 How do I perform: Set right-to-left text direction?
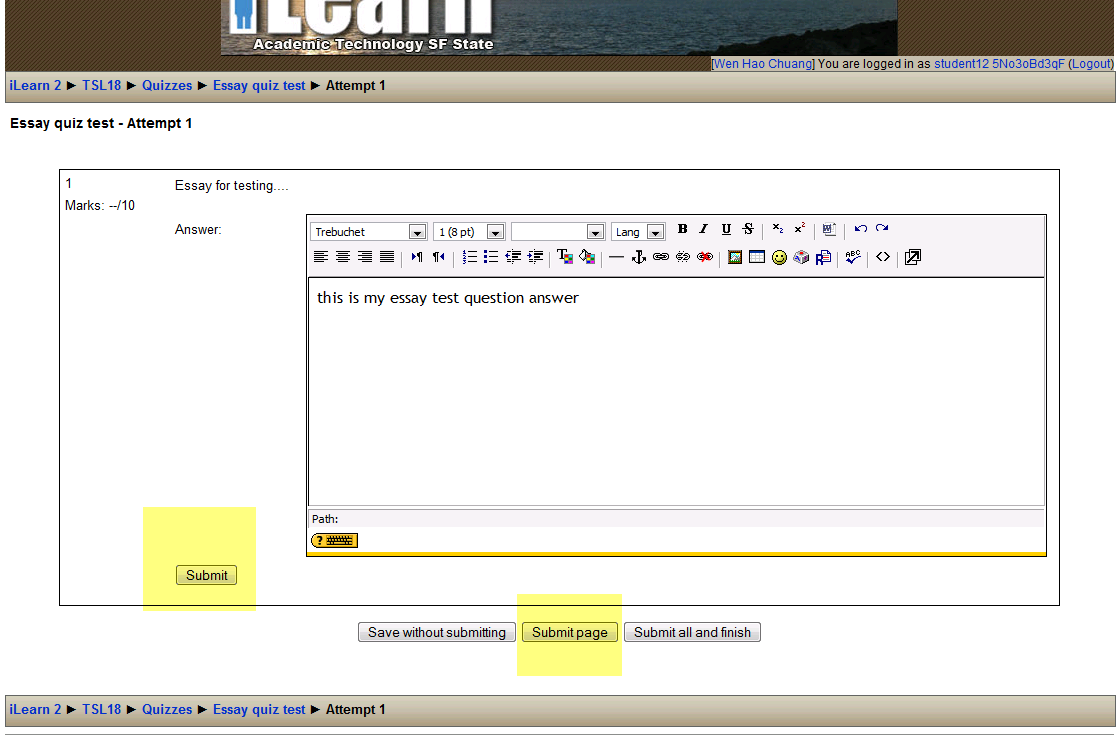coord(439,257)
